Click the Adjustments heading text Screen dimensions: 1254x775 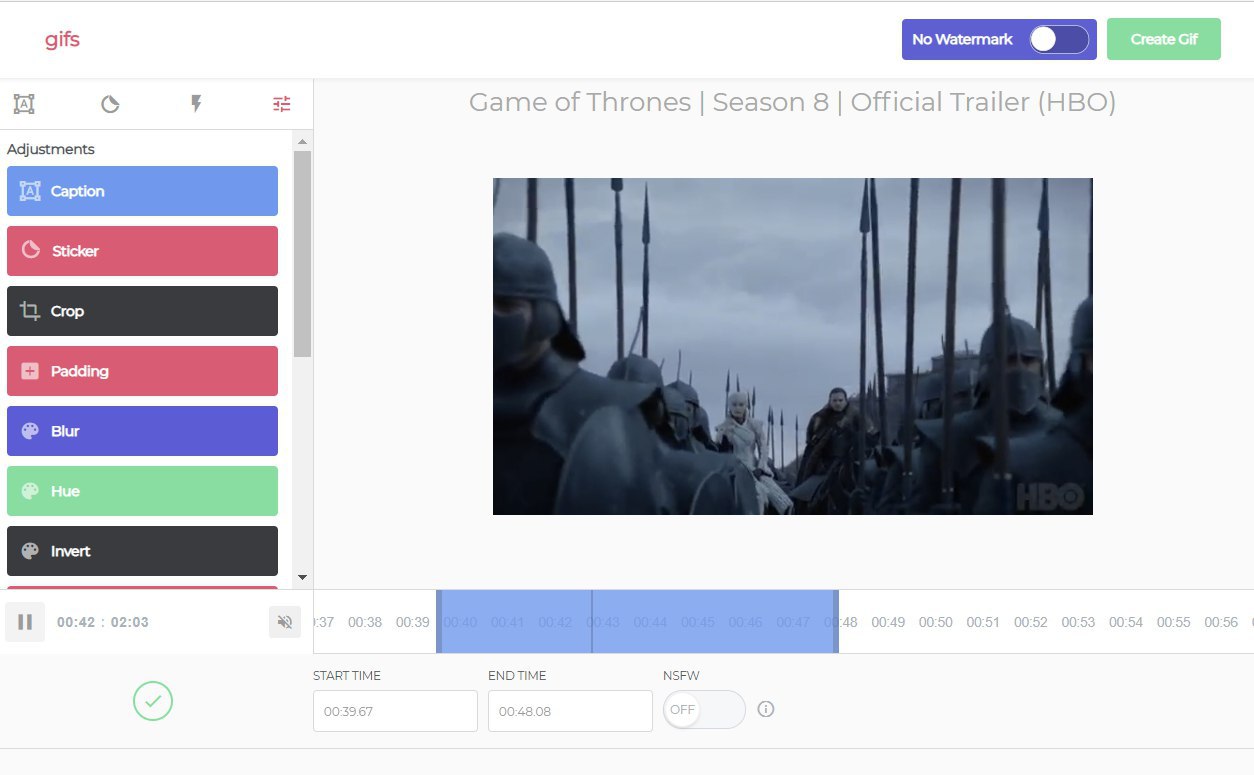point(51,149)
